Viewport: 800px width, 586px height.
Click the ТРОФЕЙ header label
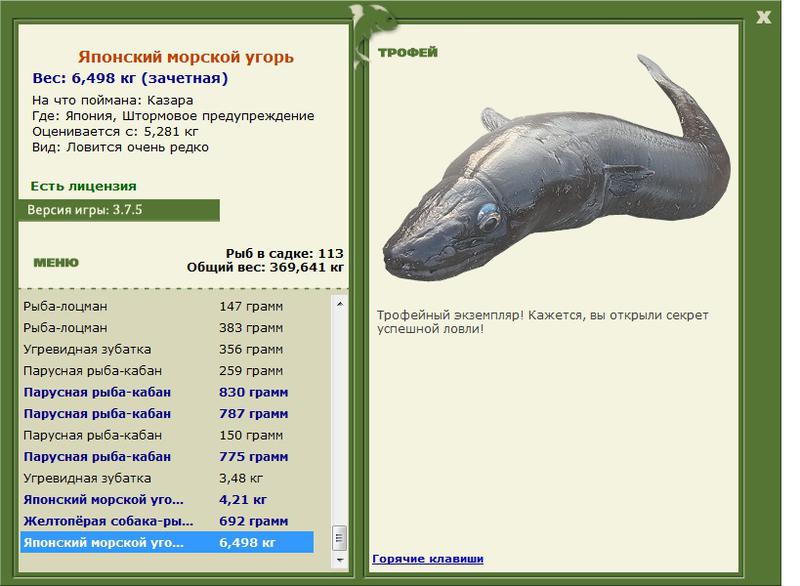[x=408, y=52]
